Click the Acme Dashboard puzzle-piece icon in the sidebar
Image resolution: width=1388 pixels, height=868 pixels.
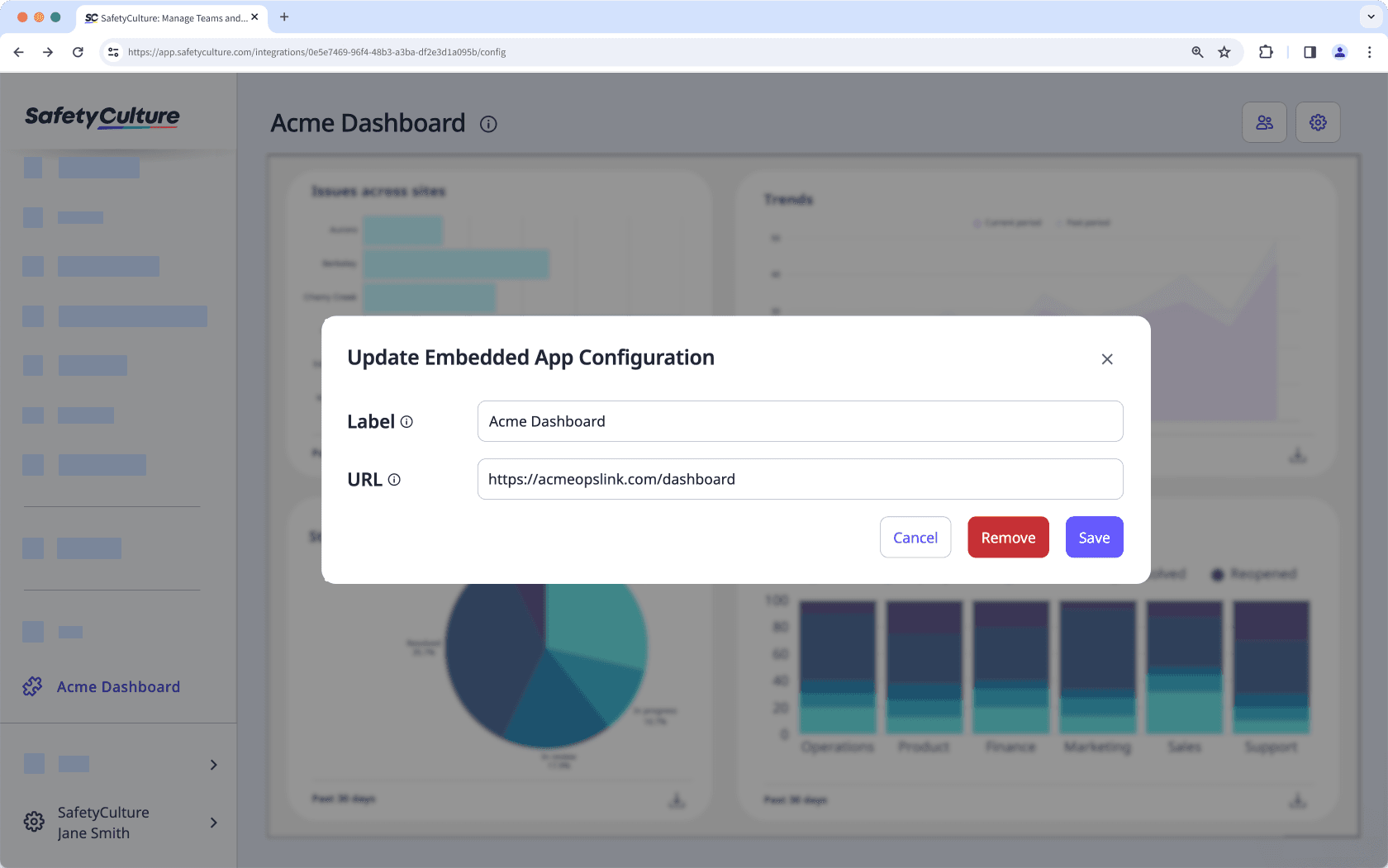click(x=33, y=686)
